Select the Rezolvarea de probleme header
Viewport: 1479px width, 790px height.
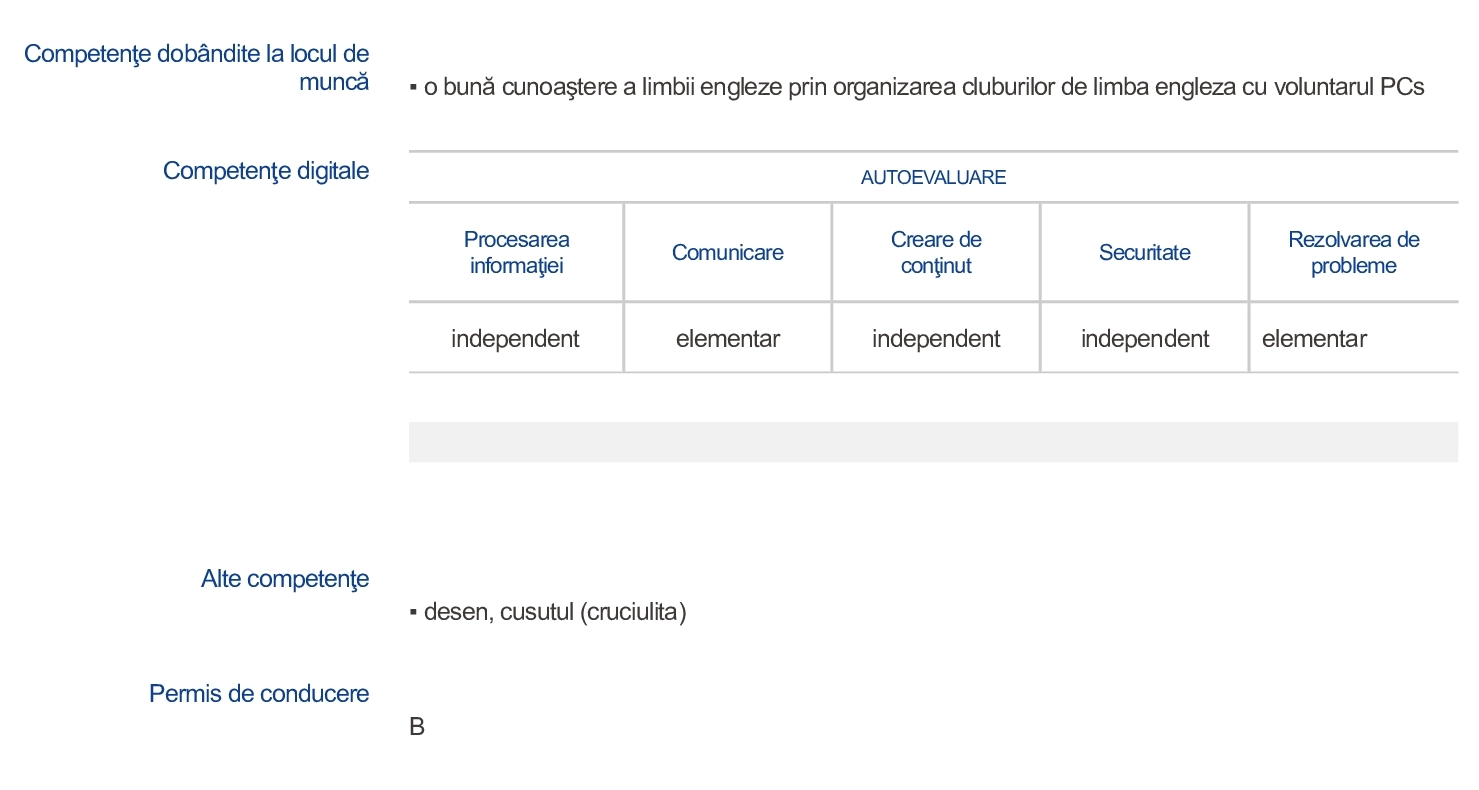click(1353, 253)
